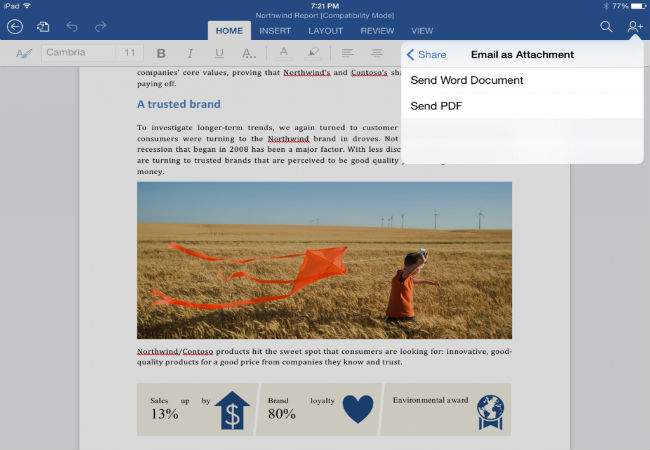This screenshot has height=450, width=650.
Task: Open the font size 11 box
Action: [130, 53]
